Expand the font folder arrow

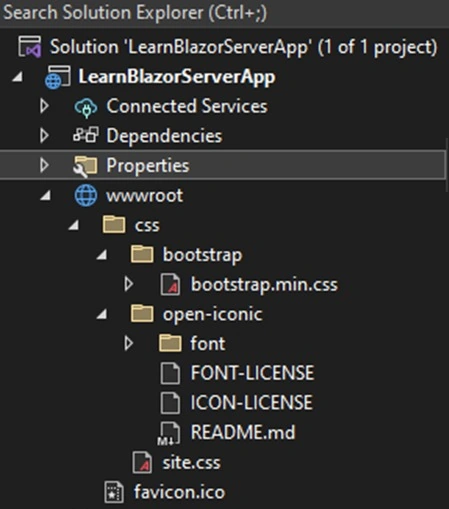129,343
